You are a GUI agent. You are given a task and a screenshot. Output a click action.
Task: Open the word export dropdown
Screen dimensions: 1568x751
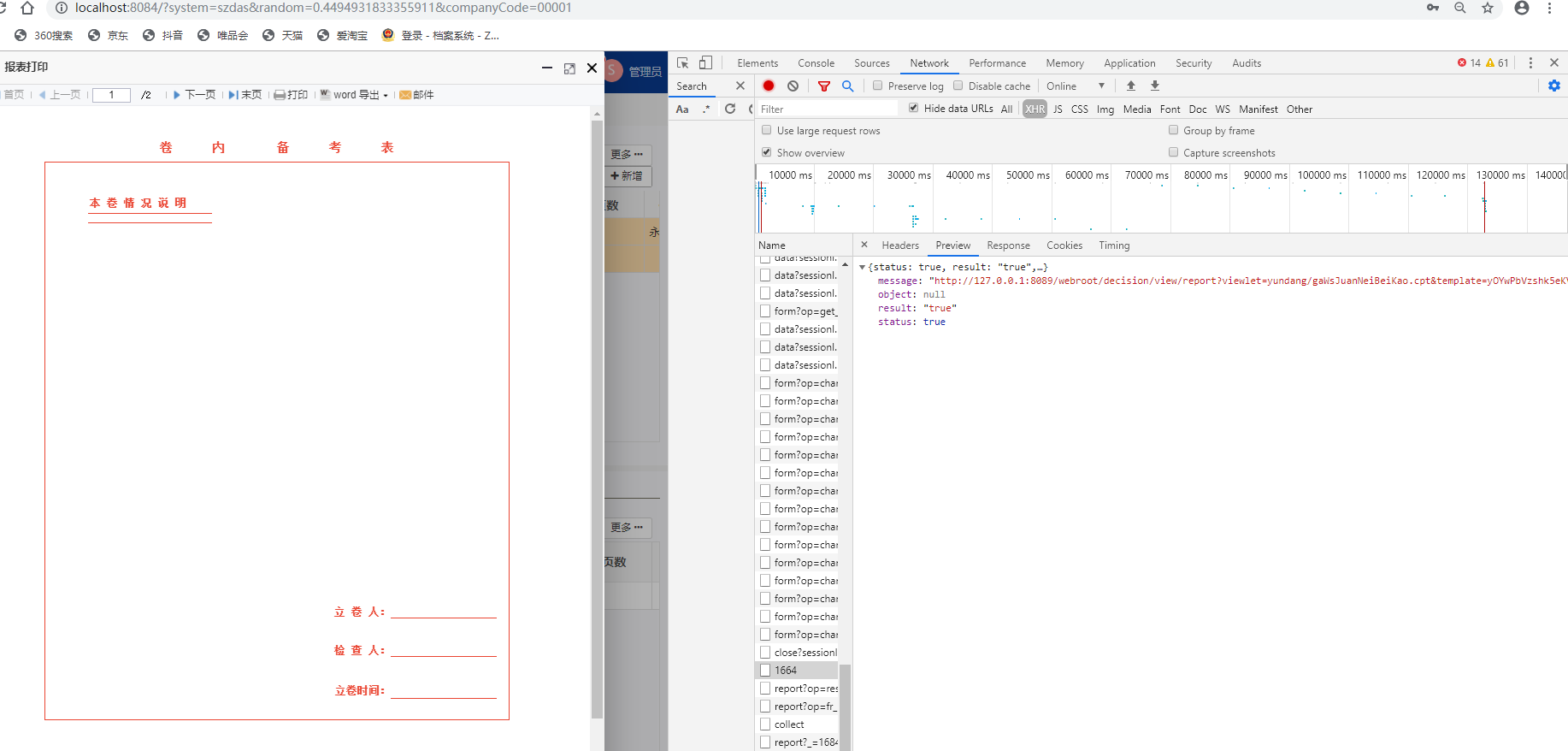point(355,95)
